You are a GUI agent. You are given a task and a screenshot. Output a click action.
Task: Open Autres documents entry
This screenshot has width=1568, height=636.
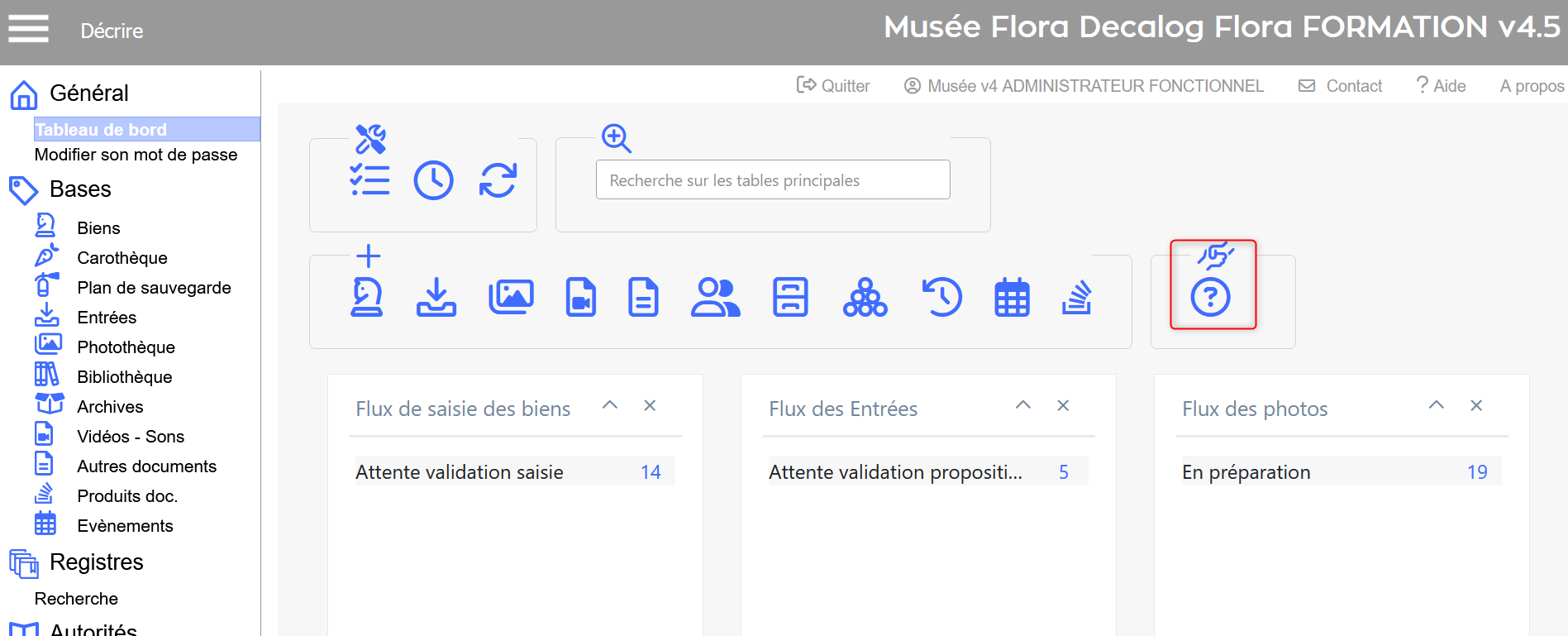click(x=146, y=466)
